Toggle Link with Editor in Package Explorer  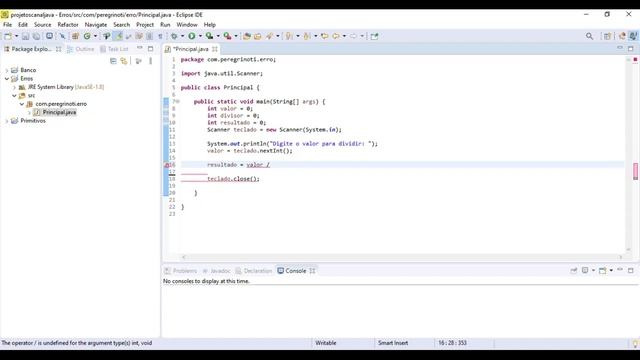(124, 61)
